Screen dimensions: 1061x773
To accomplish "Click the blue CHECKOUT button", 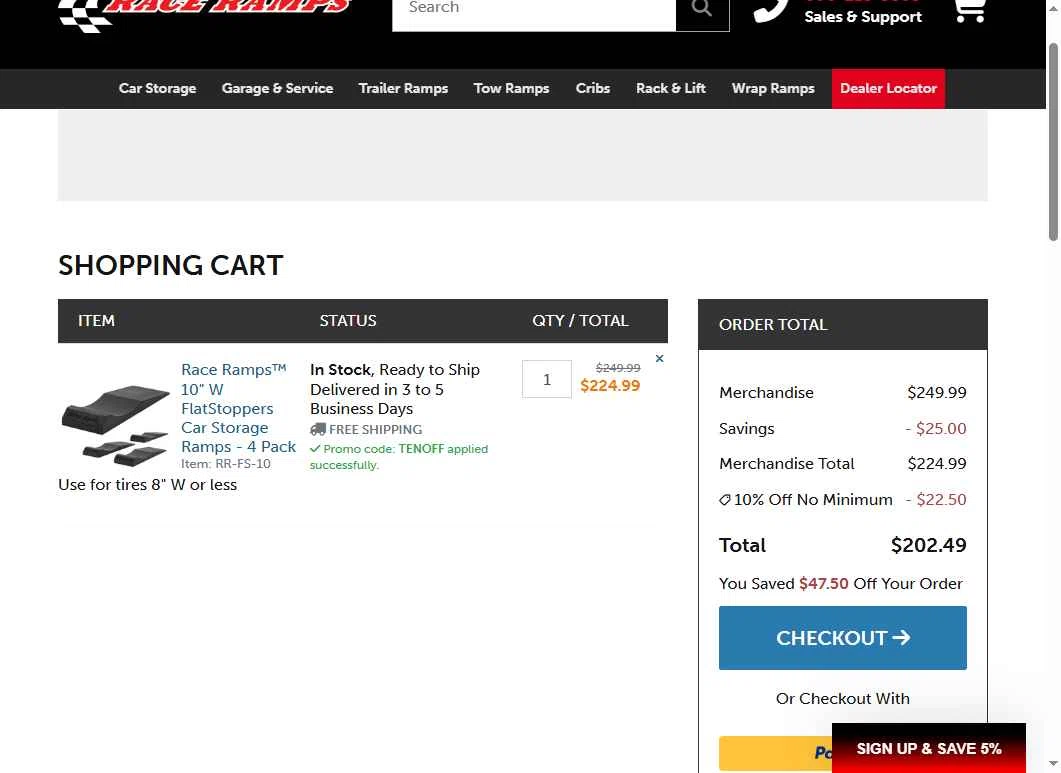I will coord(842,638).
